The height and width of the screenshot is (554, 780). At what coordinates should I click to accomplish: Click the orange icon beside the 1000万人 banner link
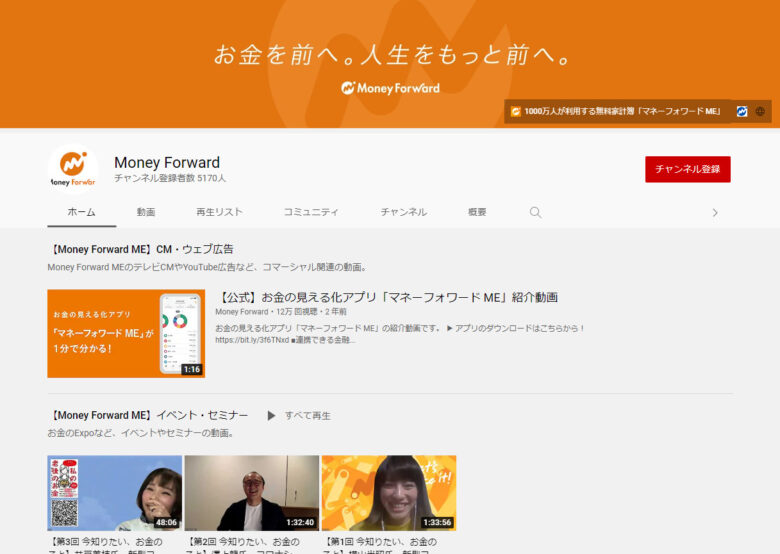pos(516,111)
